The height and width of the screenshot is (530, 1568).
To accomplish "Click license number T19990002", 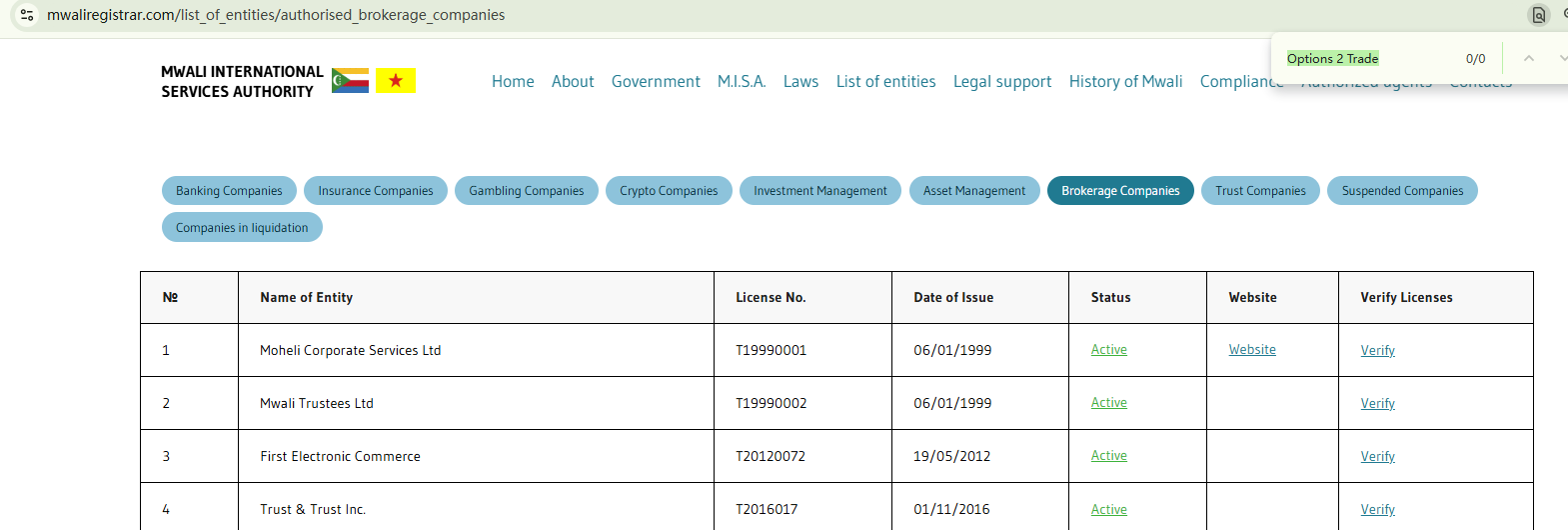I will tap(772, 404).
